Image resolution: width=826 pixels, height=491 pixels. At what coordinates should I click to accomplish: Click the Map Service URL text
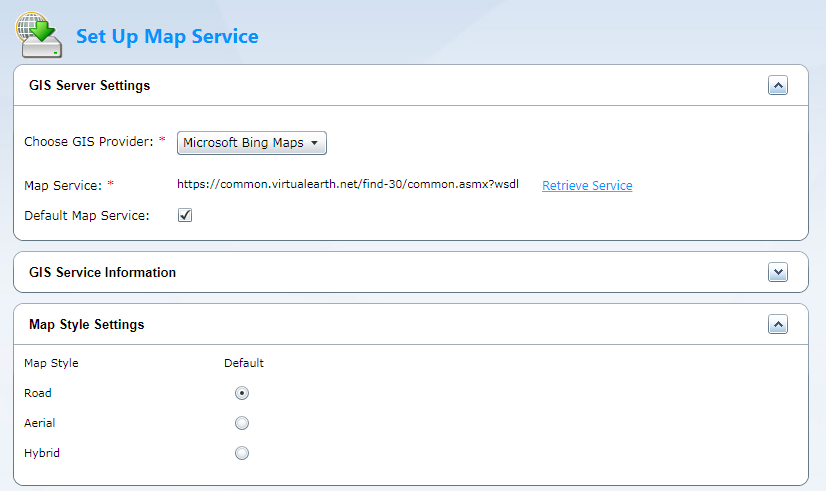tap(347, 184)
